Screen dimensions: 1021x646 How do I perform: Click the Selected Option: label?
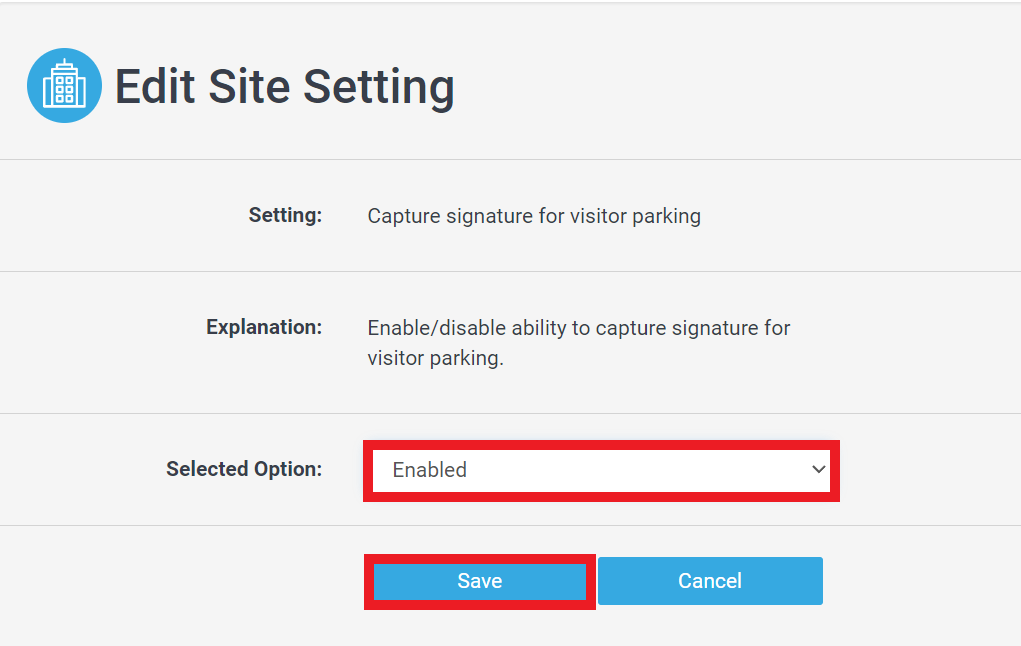pyautogui.click(x=244, y=469)
